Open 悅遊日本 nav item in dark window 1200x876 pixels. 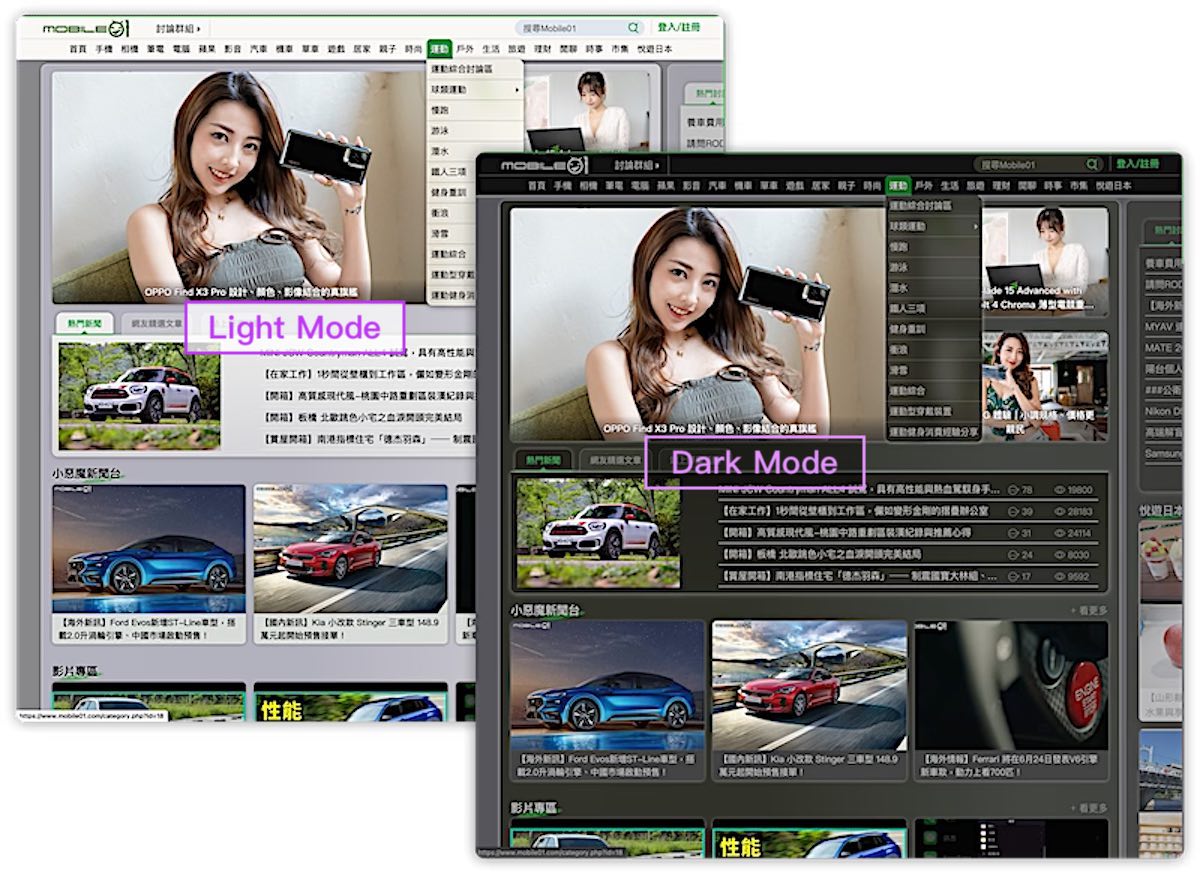tap(1113, 186)
